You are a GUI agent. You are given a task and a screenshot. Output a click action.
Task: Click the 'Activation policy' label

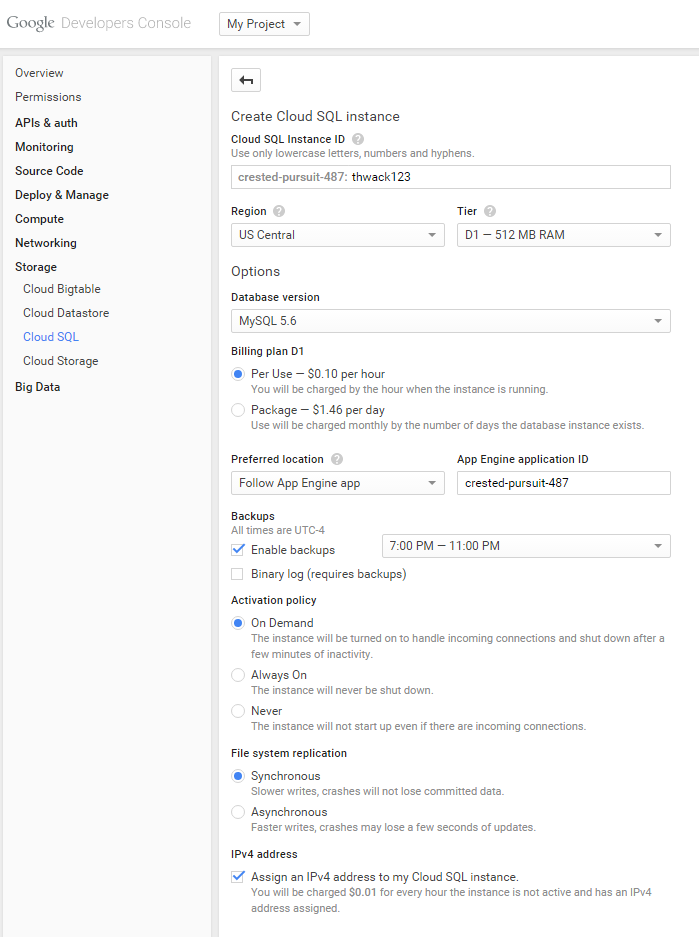pos(274,601)
